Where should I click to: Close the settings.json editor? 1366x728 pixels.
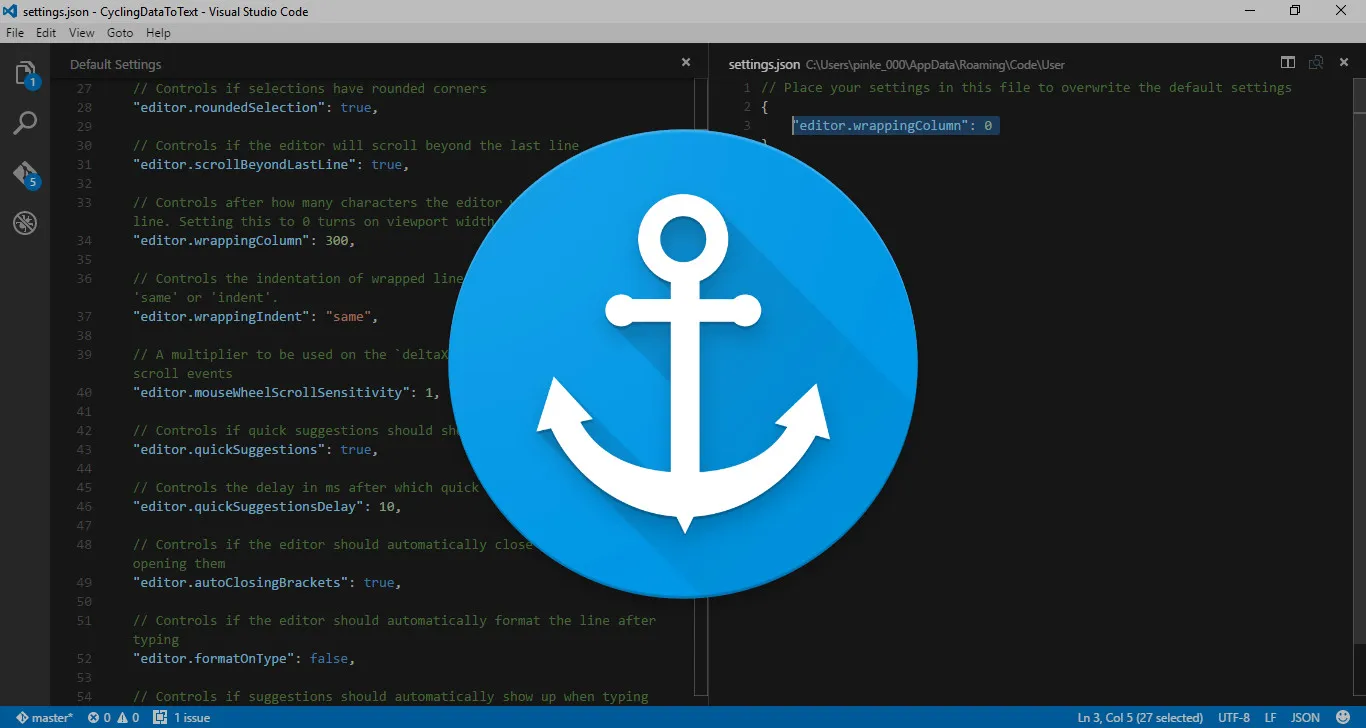[1344, 62]
